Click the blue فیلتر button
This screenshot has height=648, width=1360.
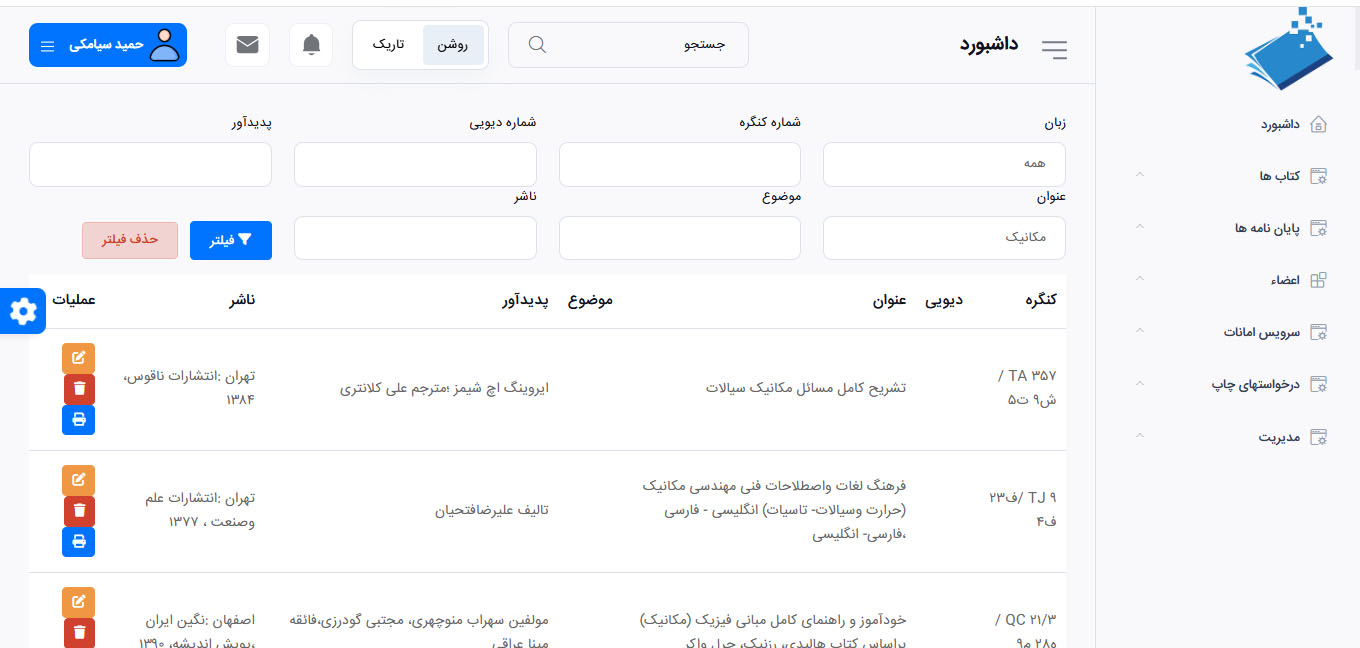[x=230, y=241]
